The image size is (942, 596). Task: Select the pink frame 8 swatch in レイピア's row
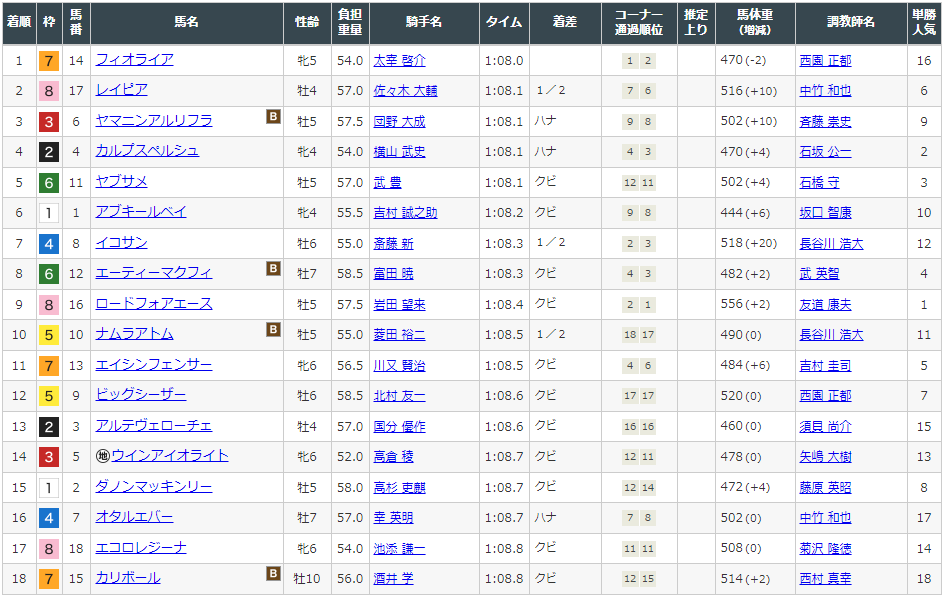48,91
